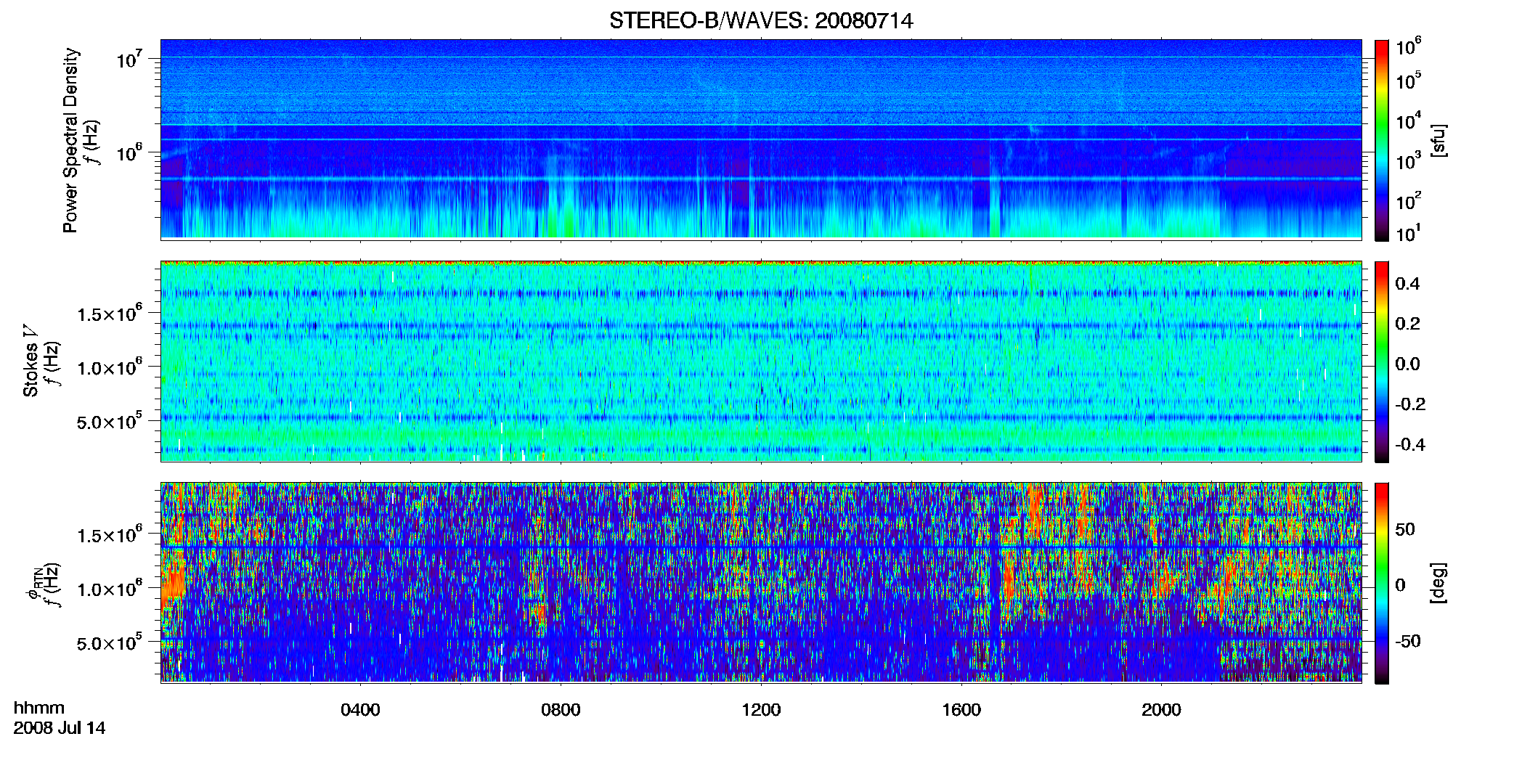This screenshot has width=1522, height=784.
Task: Click the 0800 time axis label
Action: [x=561, y=710]
